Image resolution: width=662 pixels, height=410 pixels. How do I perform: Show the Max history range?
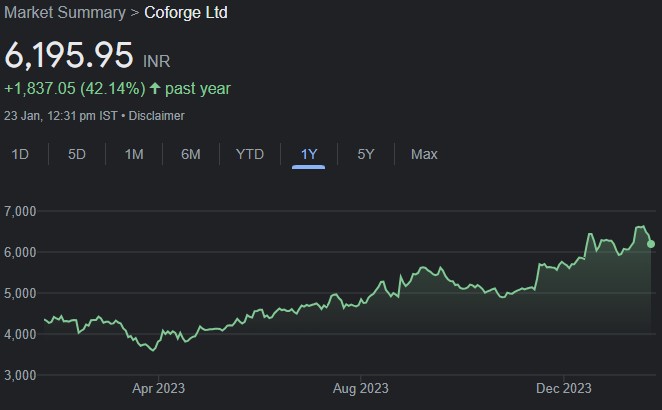tap(424, 154)
